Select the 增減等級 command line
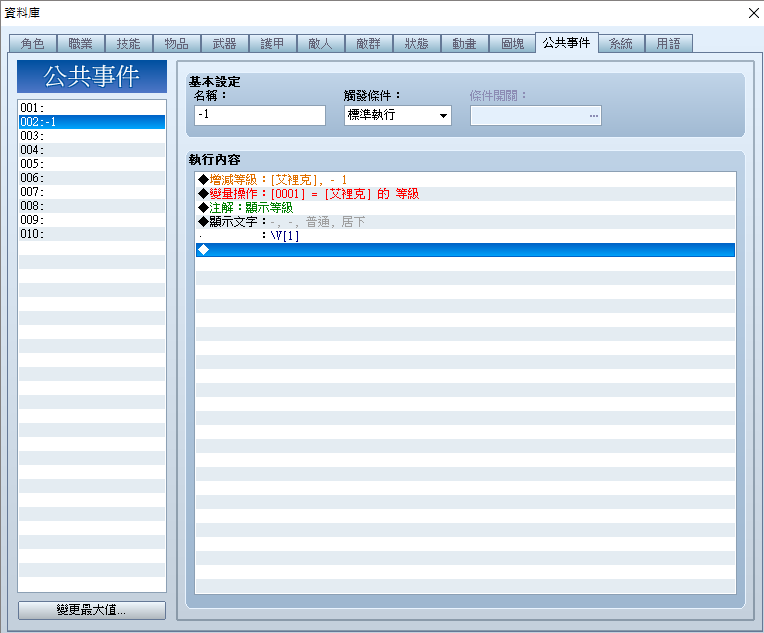764x633 pixels. pos(465,180)
